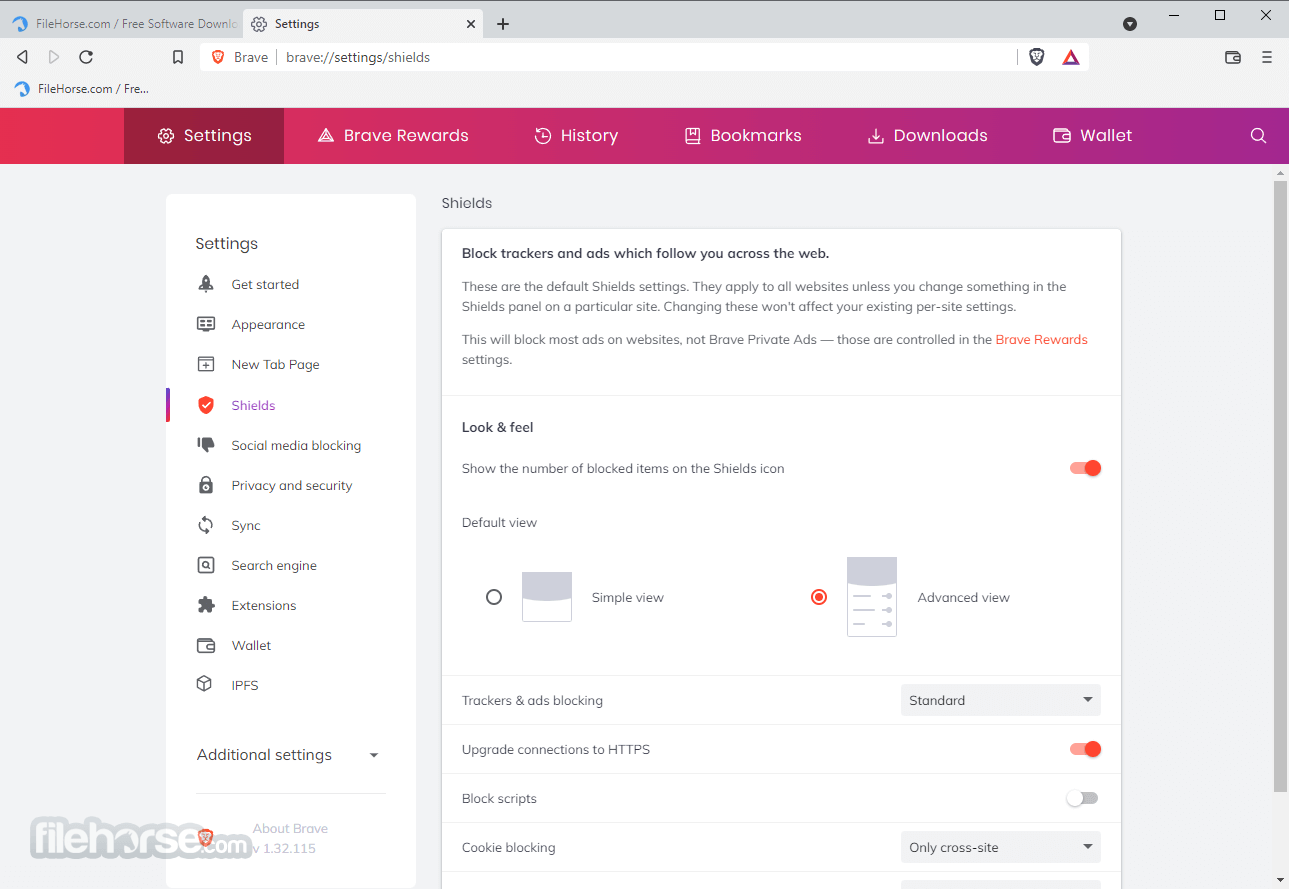The width and height of the screenshot is (1289, 889).
Task: Click the Get started rocket icon
Action: coord(206,284)
